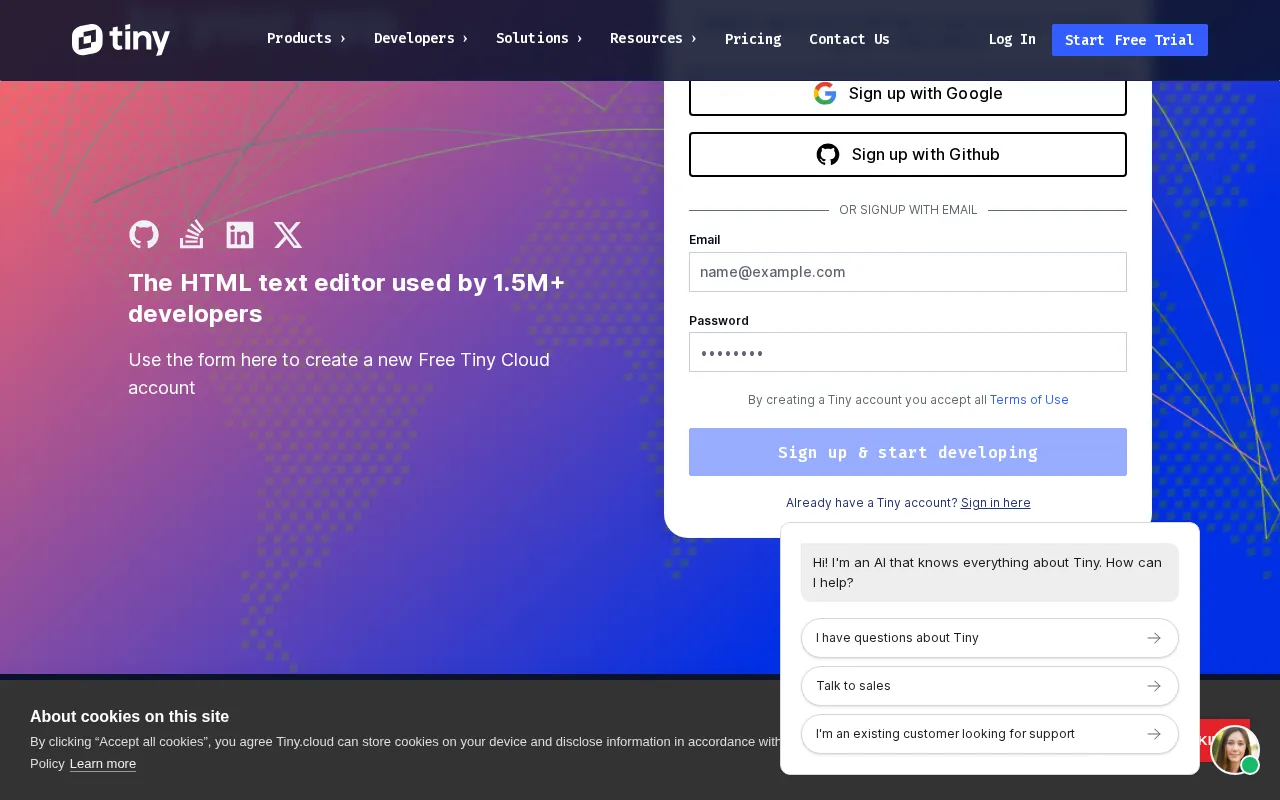Choose the Talk to sales option
This screenshot has height=800, width=1280.
pyautogui.click(x=990, y=686)
